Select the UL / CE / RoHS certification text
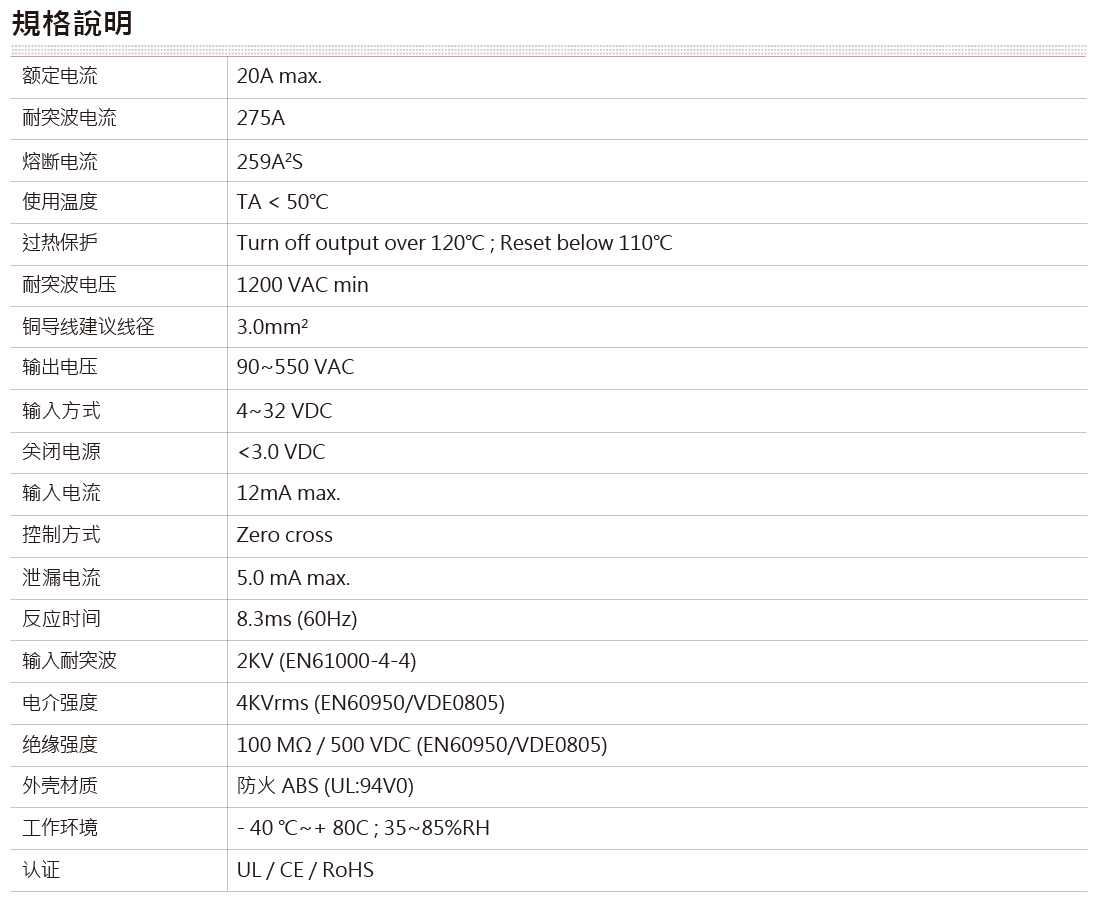 pos(305,870)
